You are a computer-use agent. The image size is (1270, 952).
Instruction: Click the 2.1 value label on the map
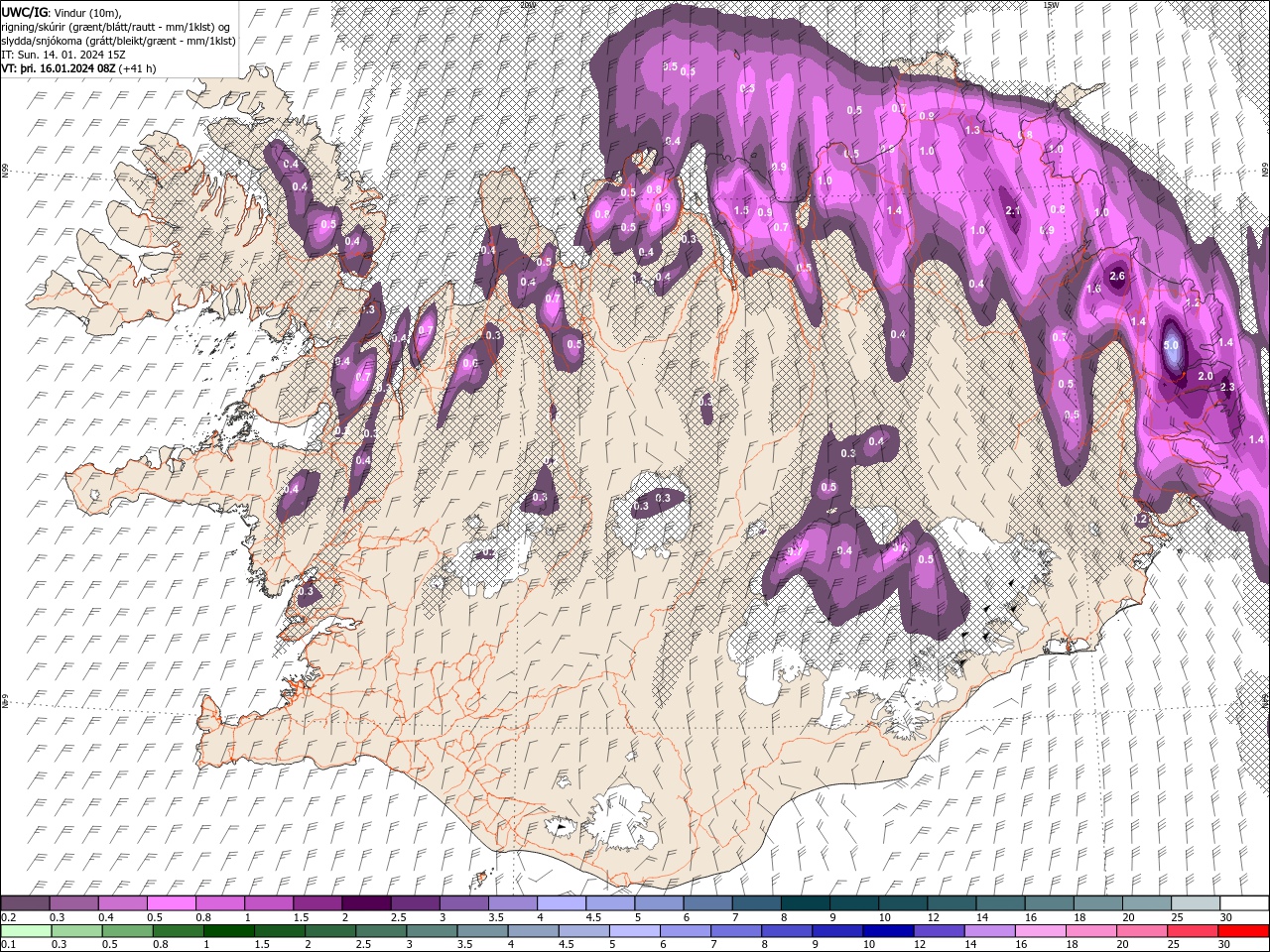click(1013, 211)
